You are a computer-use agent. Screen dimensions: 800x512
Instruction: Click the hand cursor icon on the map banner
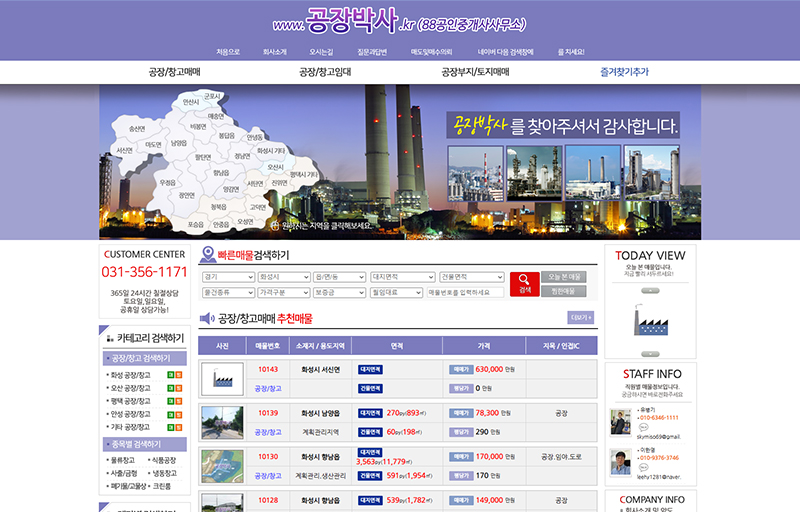275,225
